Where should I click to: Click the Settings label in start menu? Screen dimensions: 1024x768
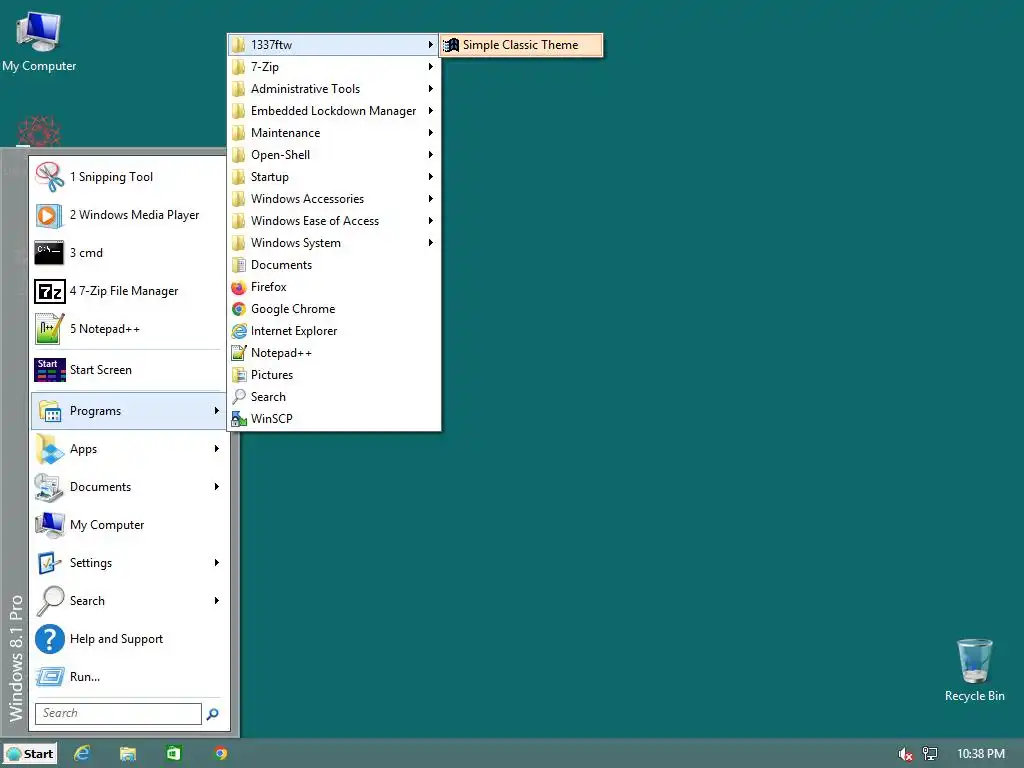tap(91, 563)
